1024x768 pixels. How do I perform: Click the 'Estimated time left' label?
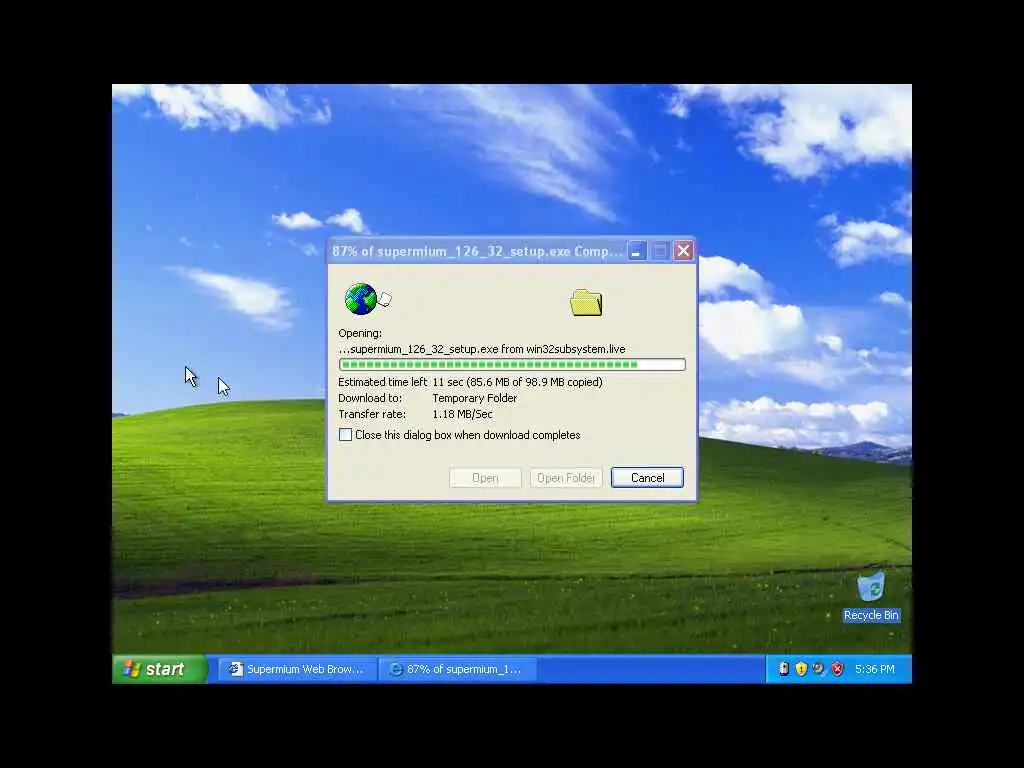382,382
